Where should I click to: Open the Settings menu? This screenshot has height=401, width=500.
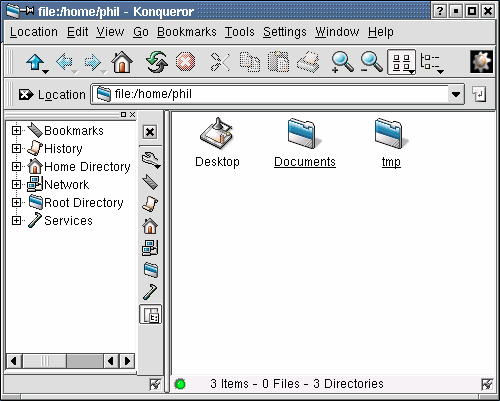pyautogui.click(x=285, y=32)
